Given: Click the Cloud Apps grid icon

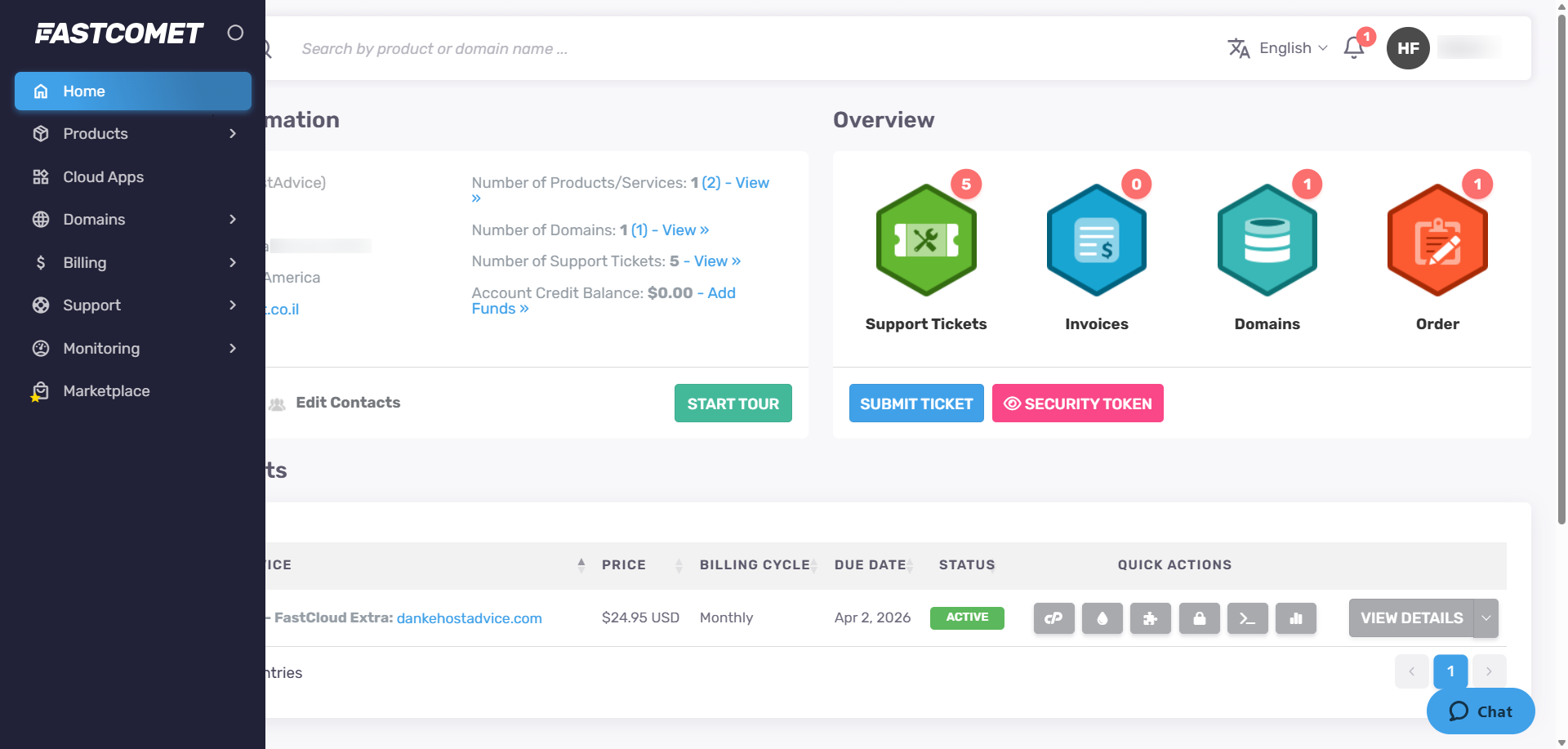Looking at the screenshot, I should click(x=41, y=176).
